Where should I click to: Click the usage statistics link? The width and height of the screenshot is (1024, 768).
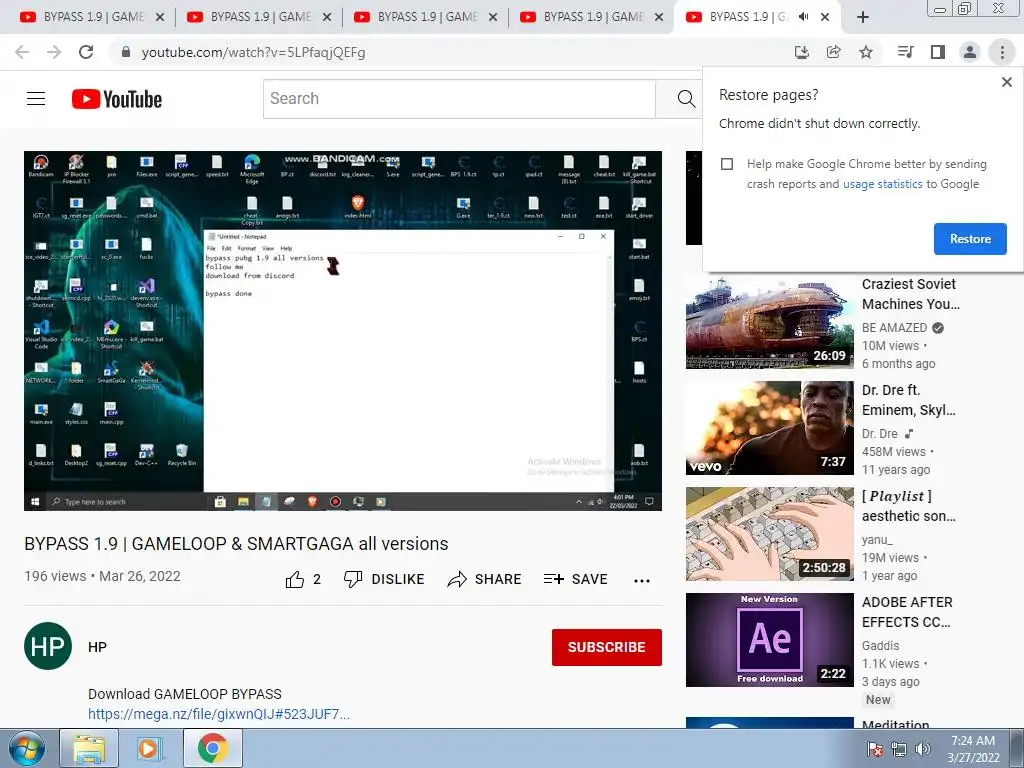tap(882, 184)
